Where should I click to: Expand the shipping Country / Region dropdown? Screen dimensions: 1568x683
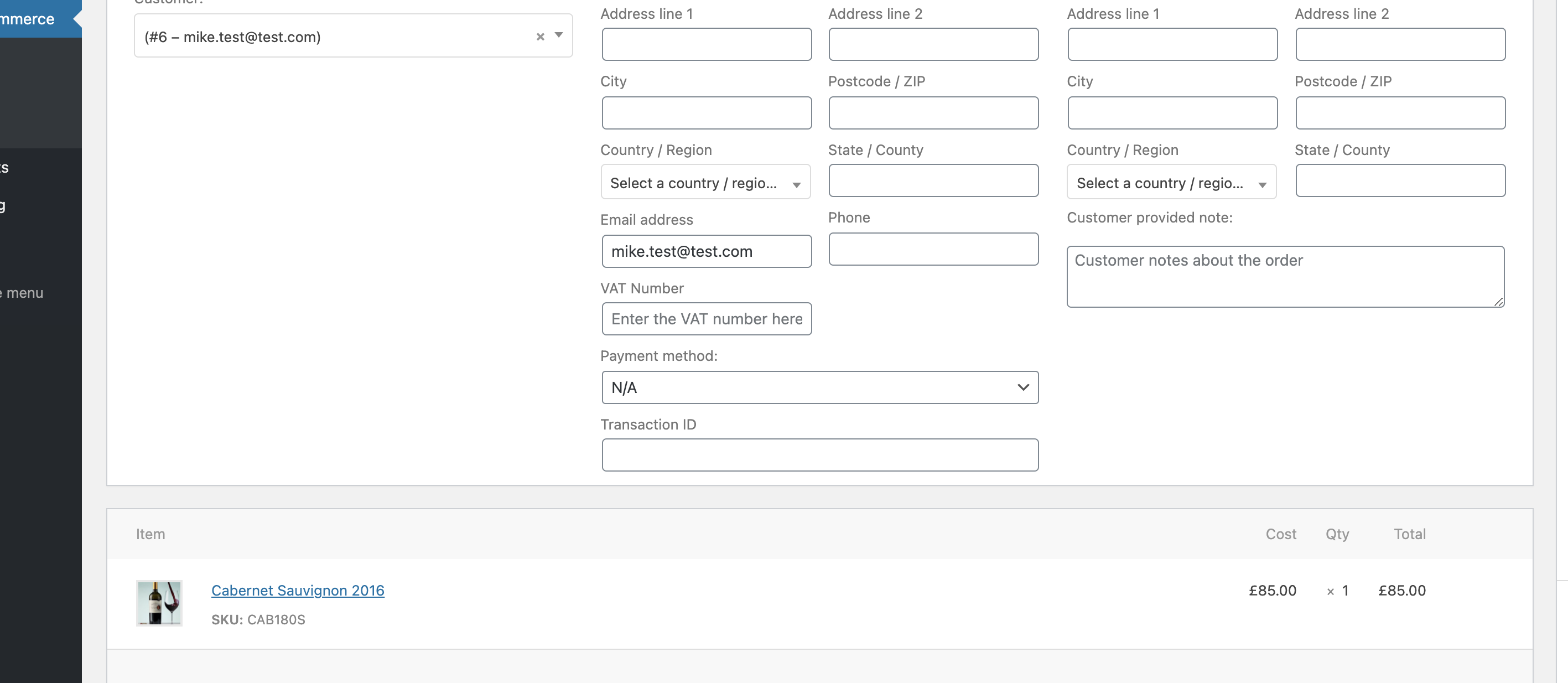click(1171, 182)
